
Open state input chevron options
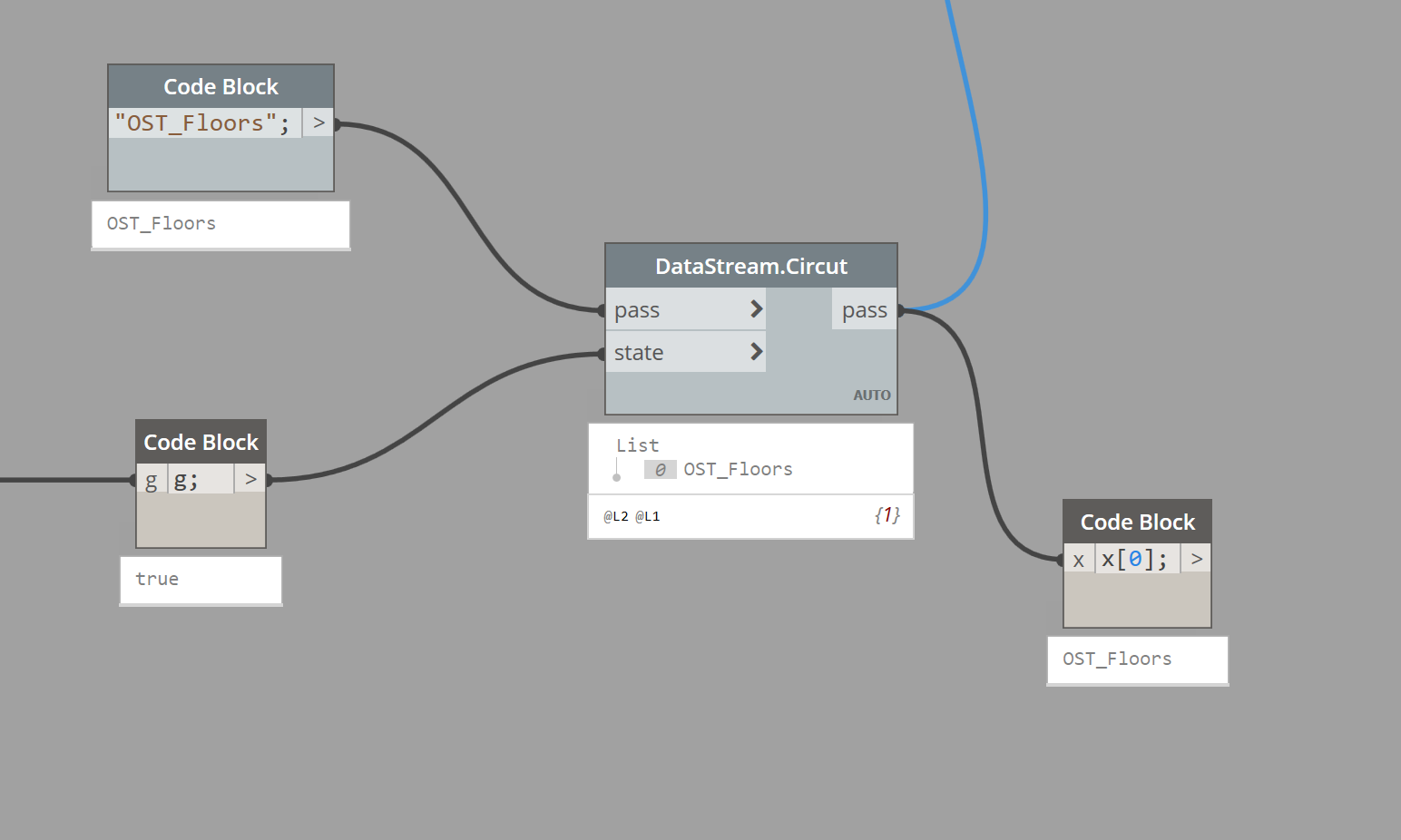(x=756, y=351)
